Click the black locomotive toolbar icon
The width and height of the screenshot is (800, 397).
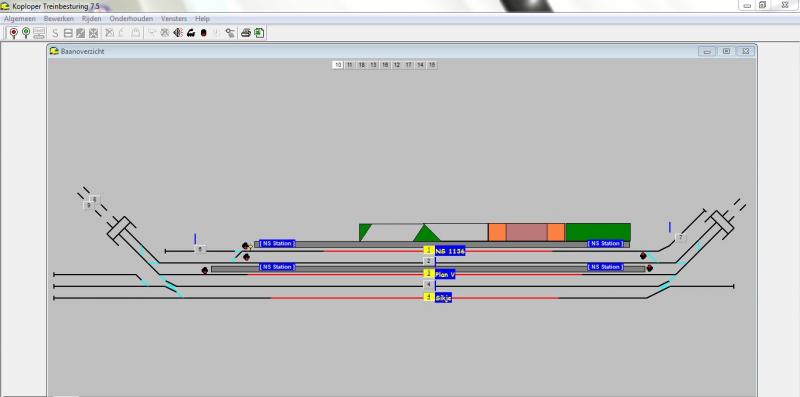[x=191, y=33]
